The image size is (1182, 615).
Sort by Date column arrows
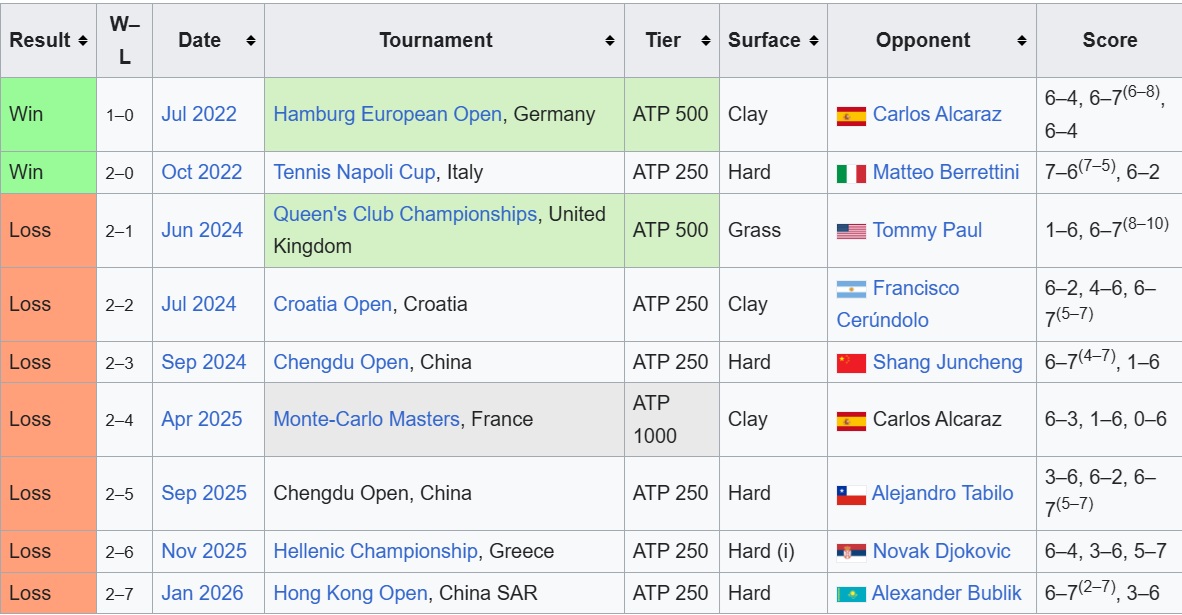(x=251, y=41)
